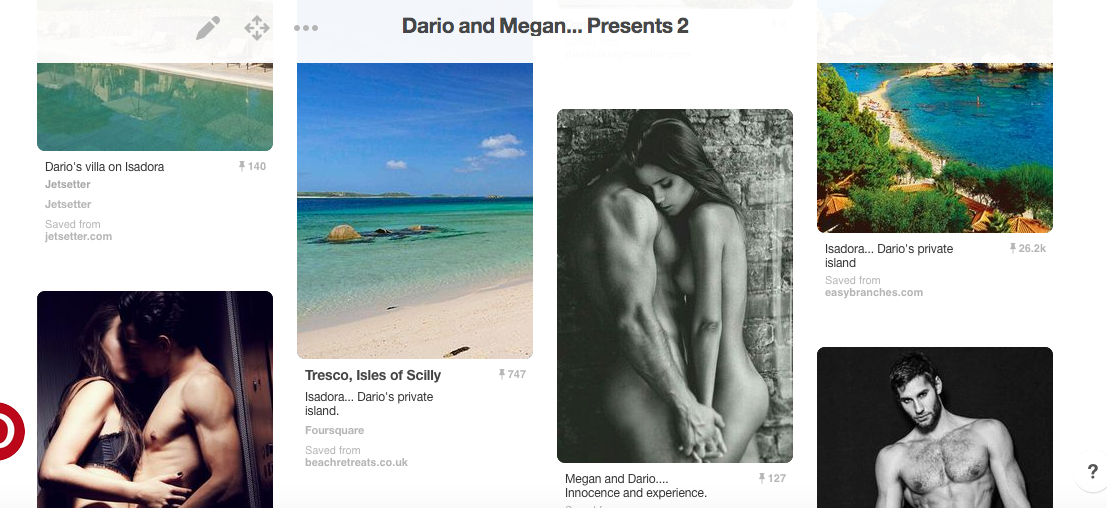Screen dimensions: 1107x508
Task: Select the move/organize pins arrows icon
Action: click(x=257, y=28)
